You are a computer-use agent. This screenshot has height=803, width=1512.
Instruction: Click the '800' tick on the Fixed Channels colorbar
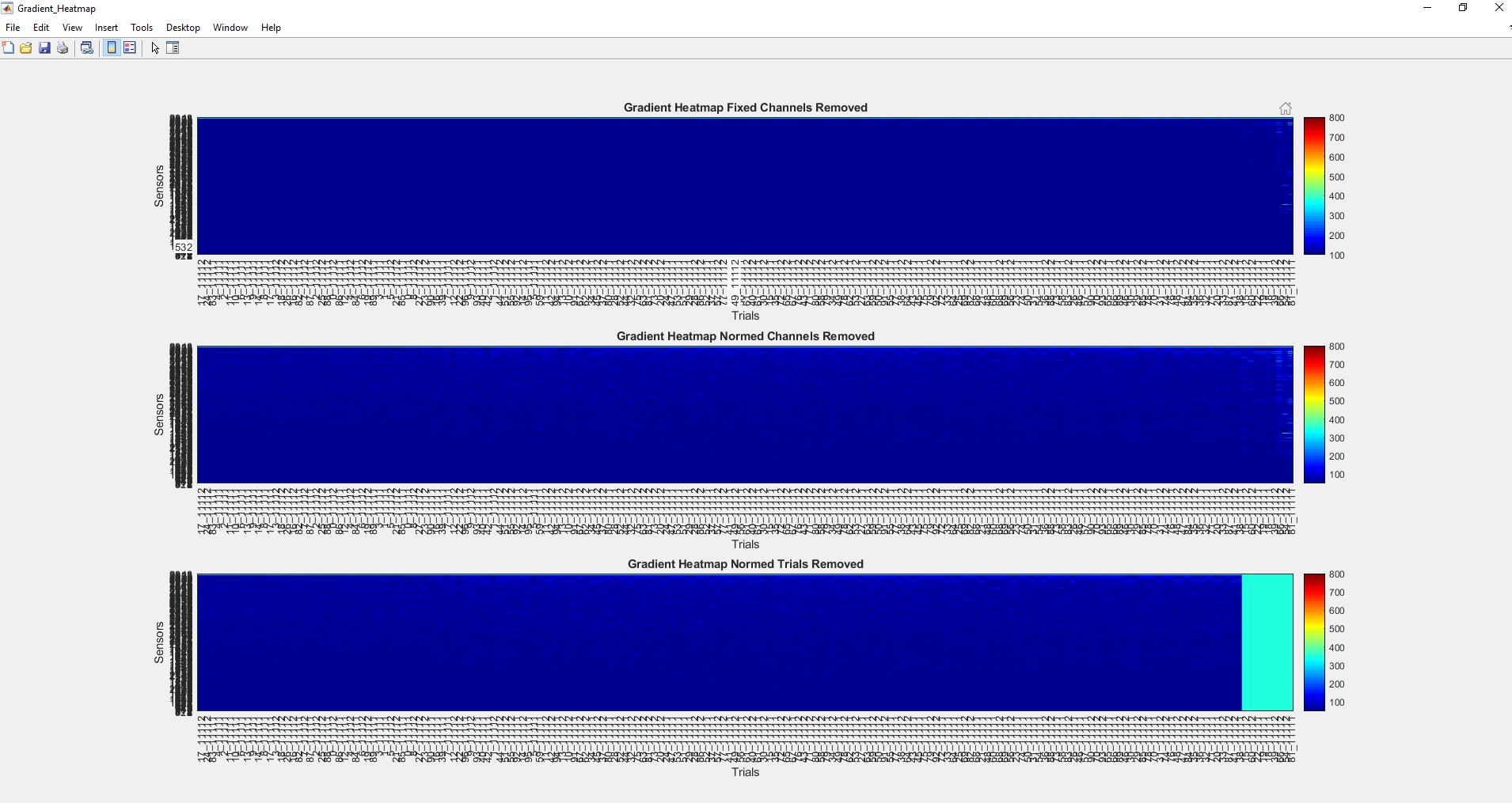(x=1337, y=118)
